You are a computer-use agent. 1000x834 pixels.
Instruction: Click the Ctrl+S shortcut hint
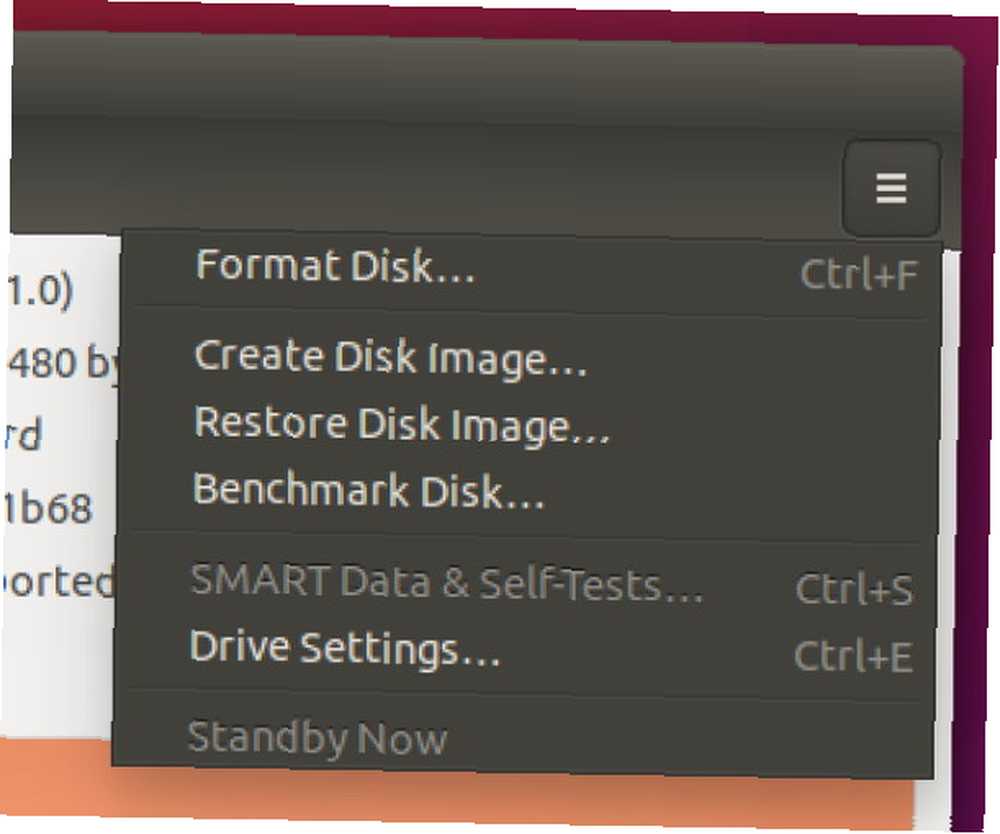pyautogui.click(x=855, y=589)
